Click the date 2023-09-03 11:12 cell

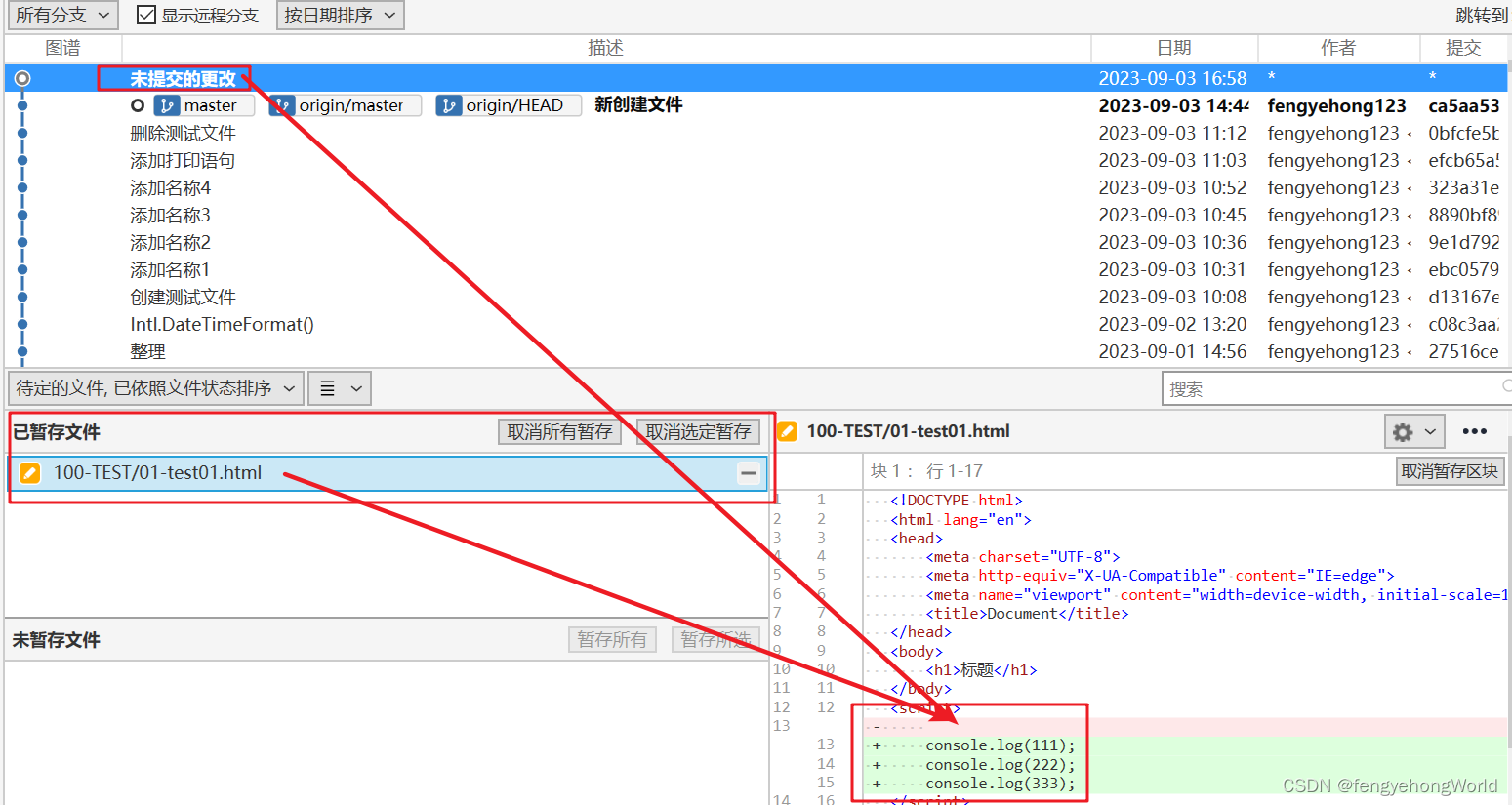pyautogui.click(x=1172, y=133)
